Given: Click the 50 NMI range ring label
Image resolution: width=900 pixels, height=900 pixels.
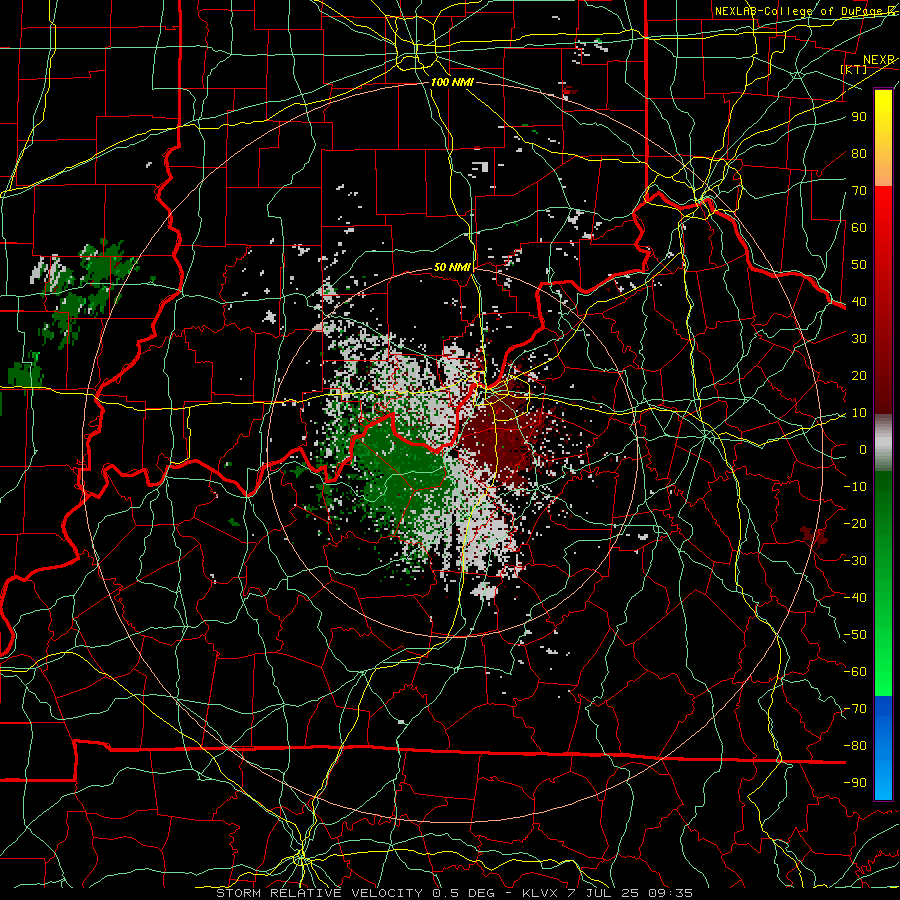Looking at the screenshot, I should [452, 267].
